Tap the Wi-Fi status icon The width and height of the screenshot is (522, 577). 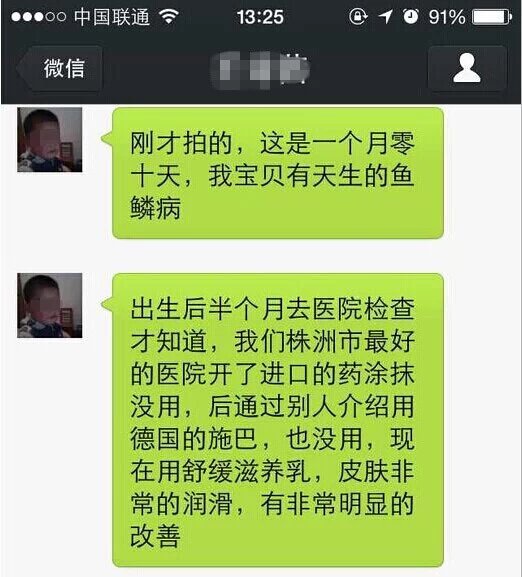pos(169,17)
